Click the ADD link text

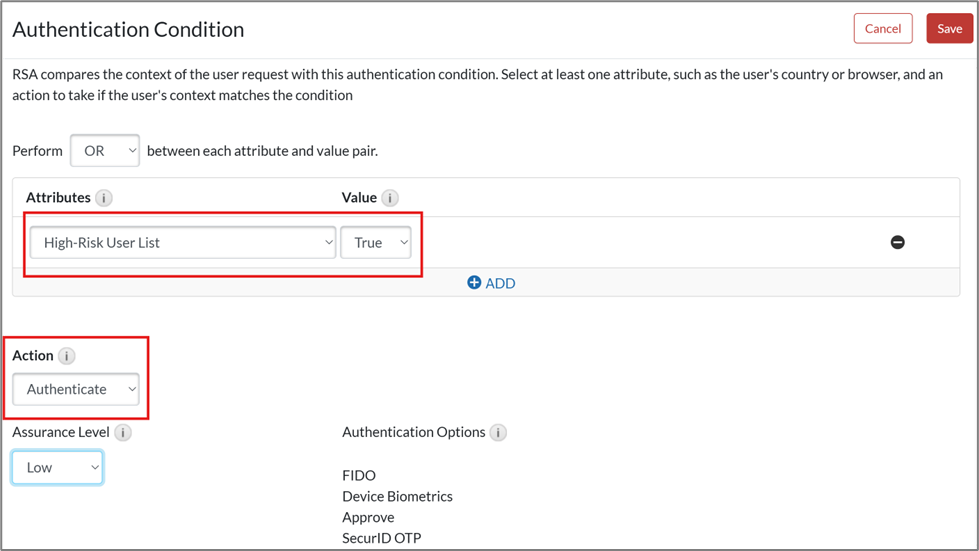[500, 283]
